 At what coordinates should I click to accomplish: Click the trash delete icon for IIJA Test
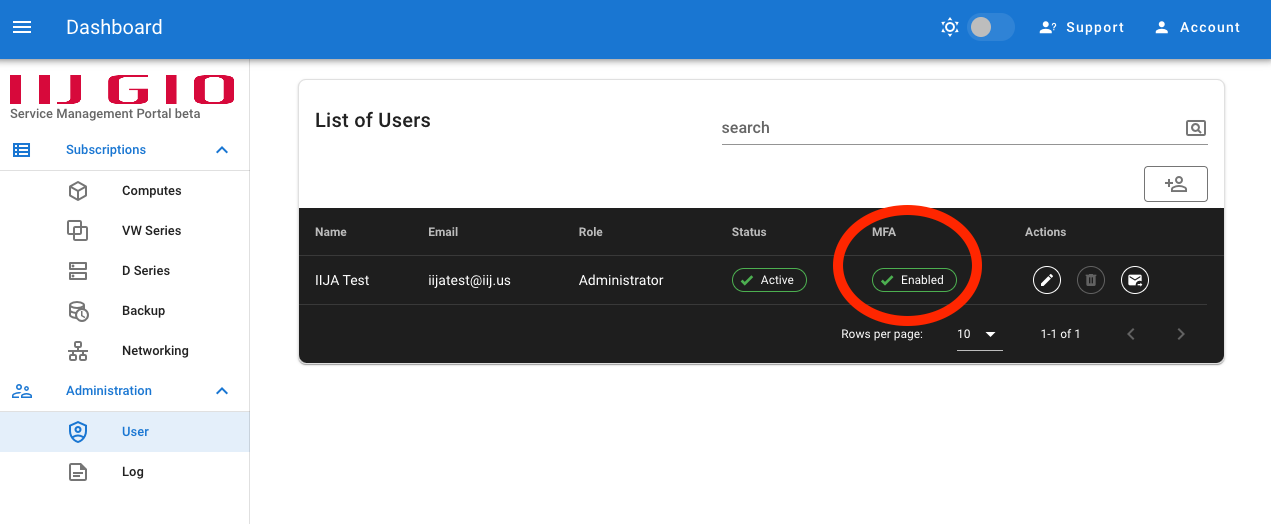click(1091, 280)
